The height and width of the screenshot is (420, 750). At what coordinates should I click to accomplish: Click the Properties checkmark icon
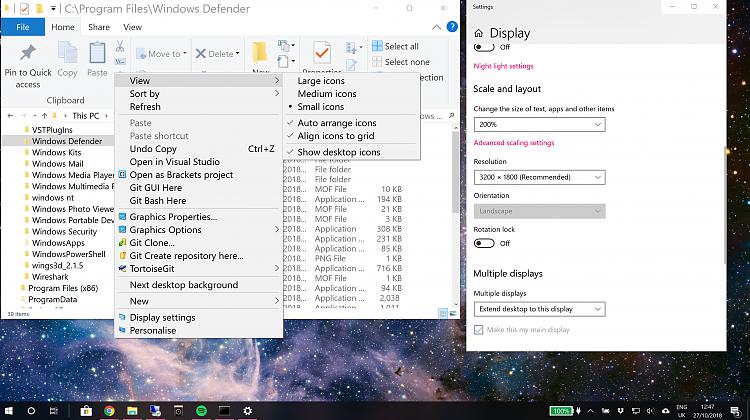tap(322, 53)
